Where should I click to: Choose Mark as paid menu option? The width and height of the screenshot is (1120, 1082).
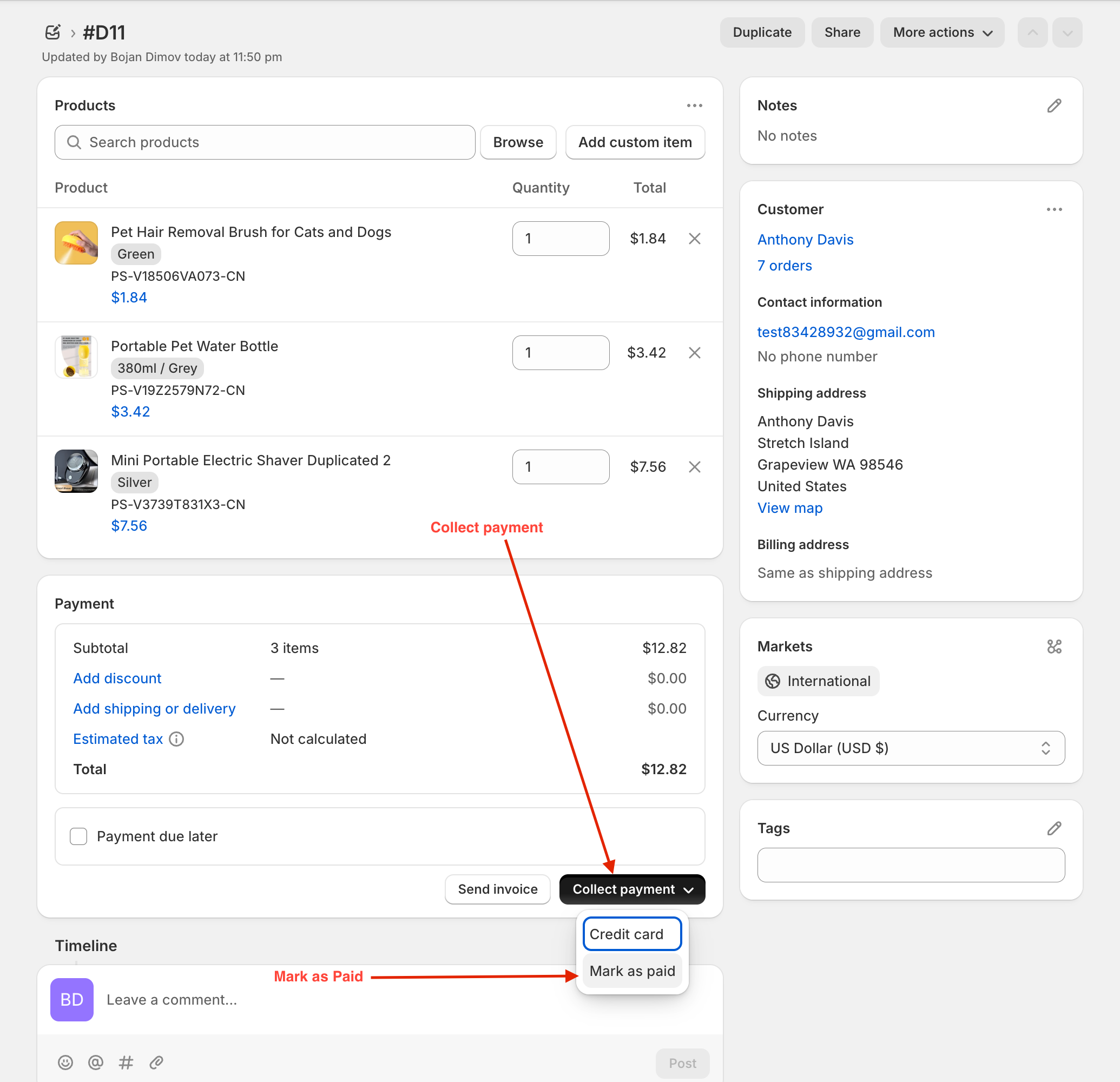coord(631,971)
